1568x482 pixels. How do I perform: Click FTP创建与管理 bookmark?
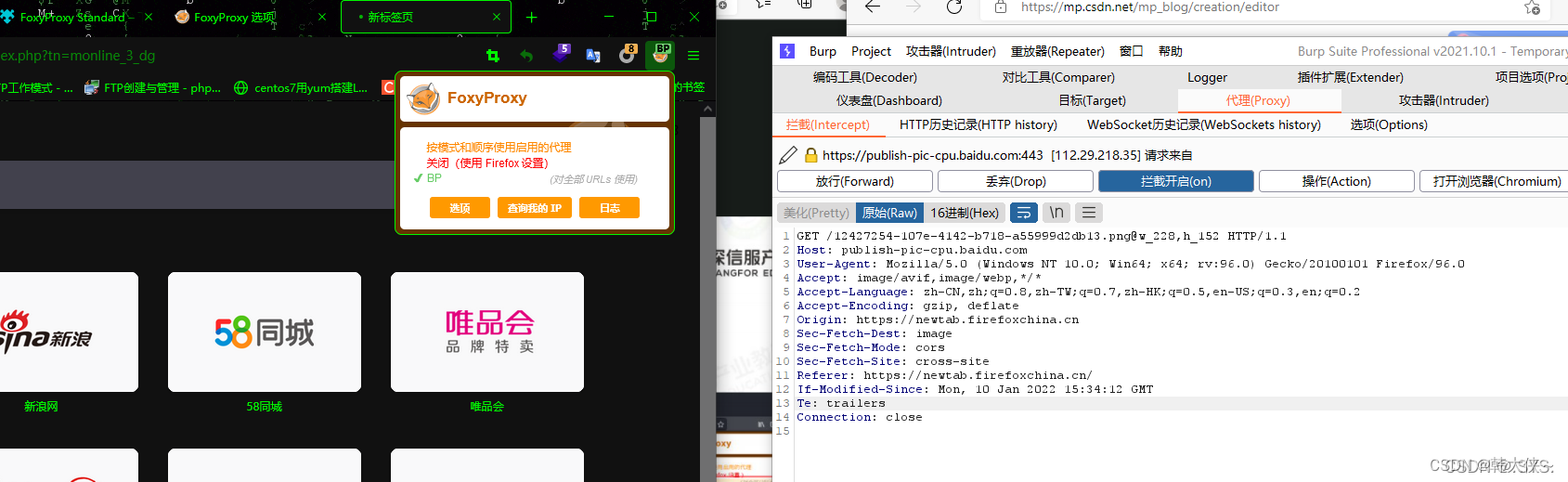click(152, 88)
